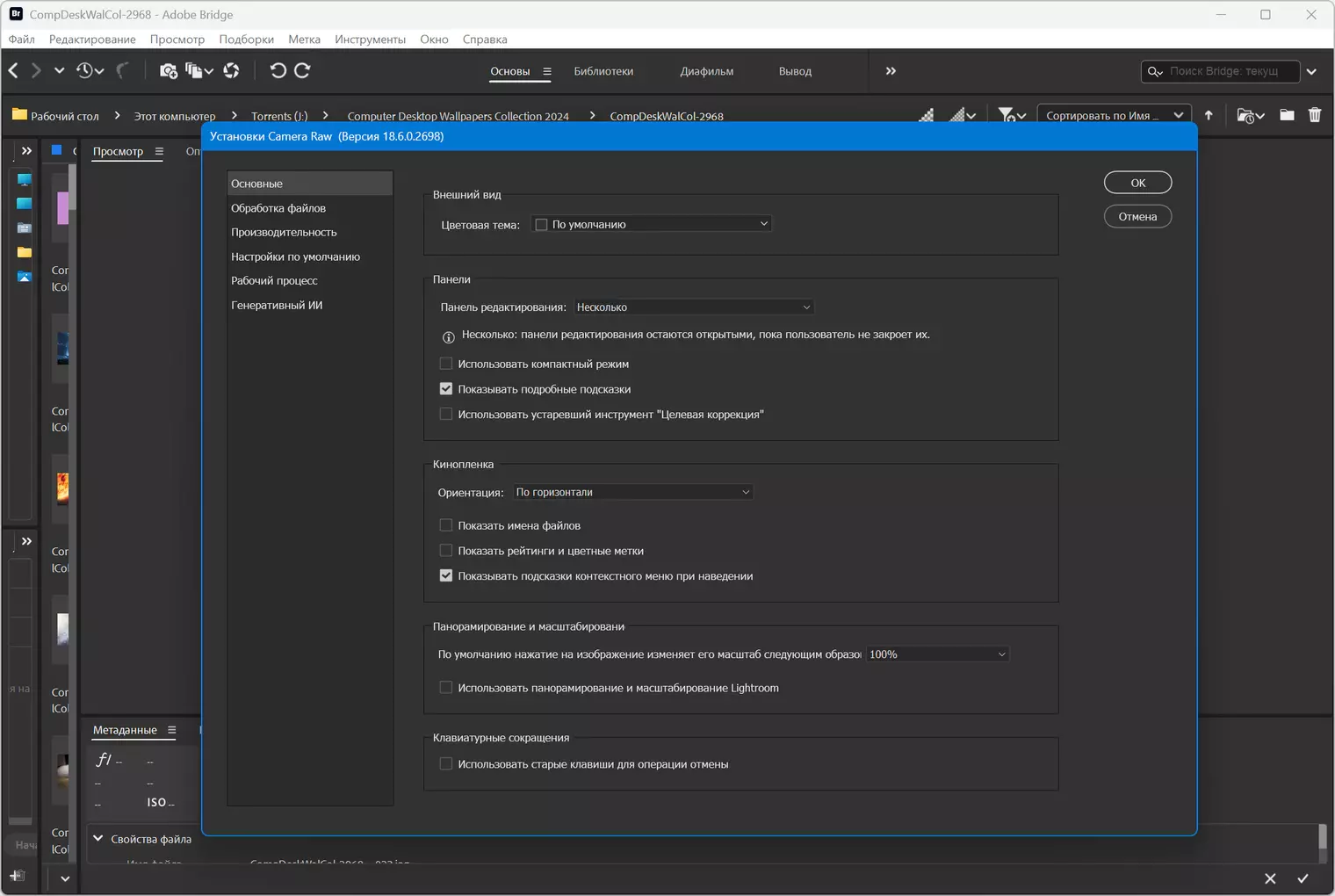This screenshot has width=1335, height=896.
Task: Click the Pictures icon in the left sidebar
Action: pyautogui.click(x=25, y=277)
